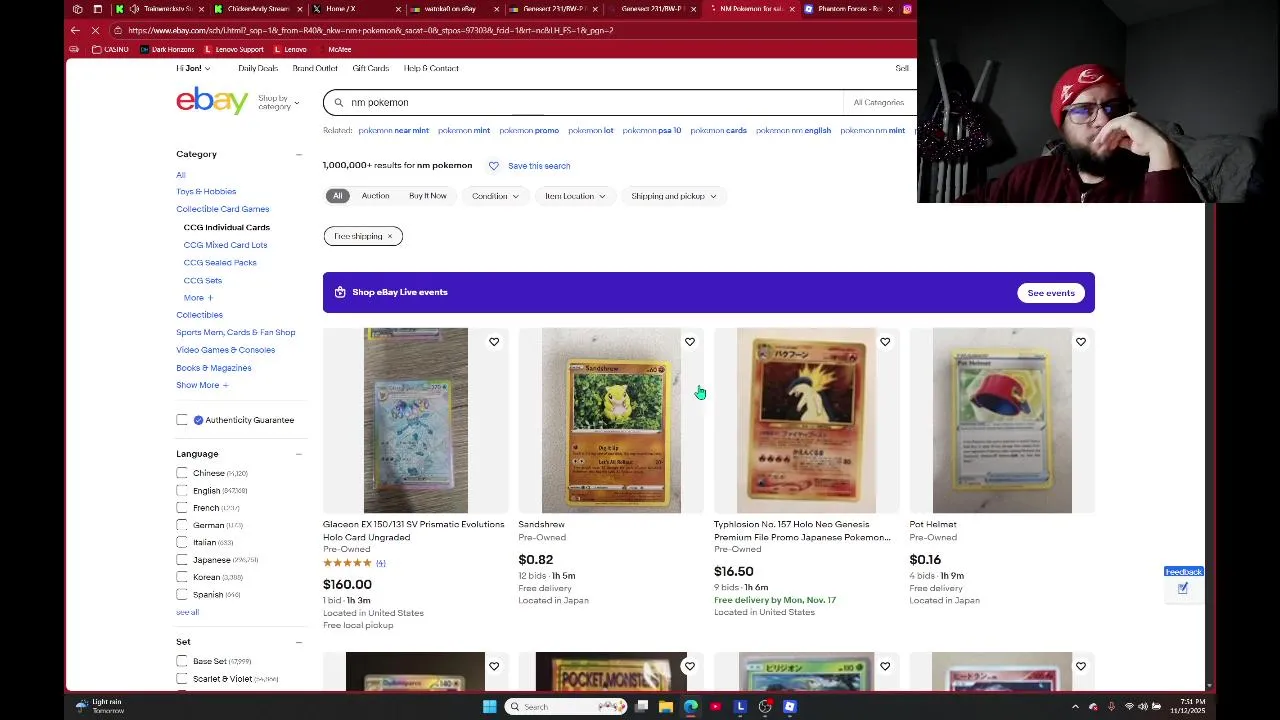The image size is (1280, 720).
Task: Click the eBay search input field
Action: (x=595, y=102)
